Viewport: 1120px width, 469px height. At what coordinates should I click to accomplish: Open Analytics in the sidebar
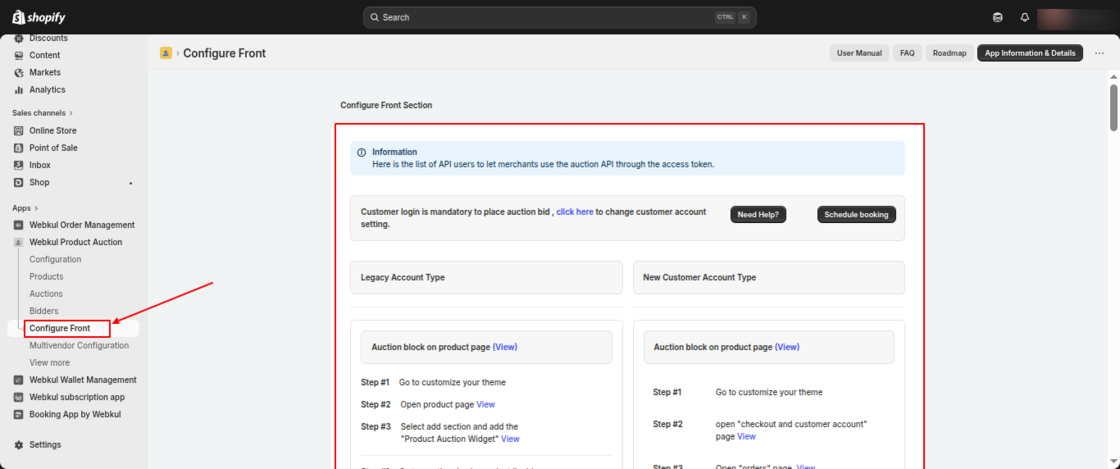coord(47,89)
